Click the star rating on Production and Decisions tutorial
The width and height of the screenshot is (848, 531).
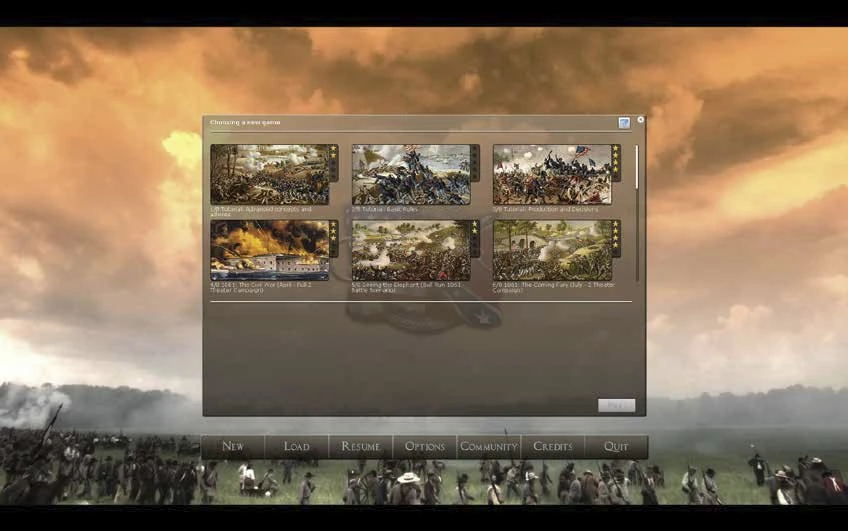pyautogui.click(x=616, y=163)
